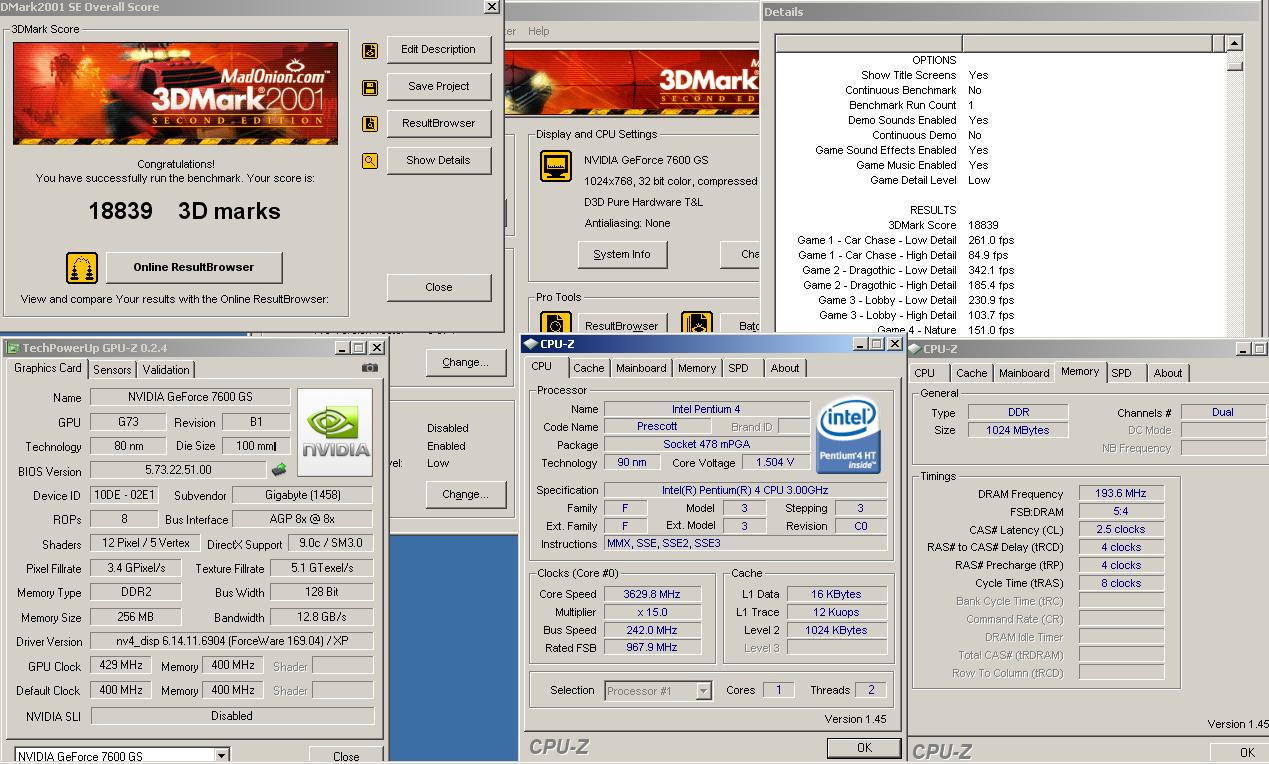Click the Save Project floppy icon
The width and height of the screenshot is (1269, 764).
click(x=370, y=88)
